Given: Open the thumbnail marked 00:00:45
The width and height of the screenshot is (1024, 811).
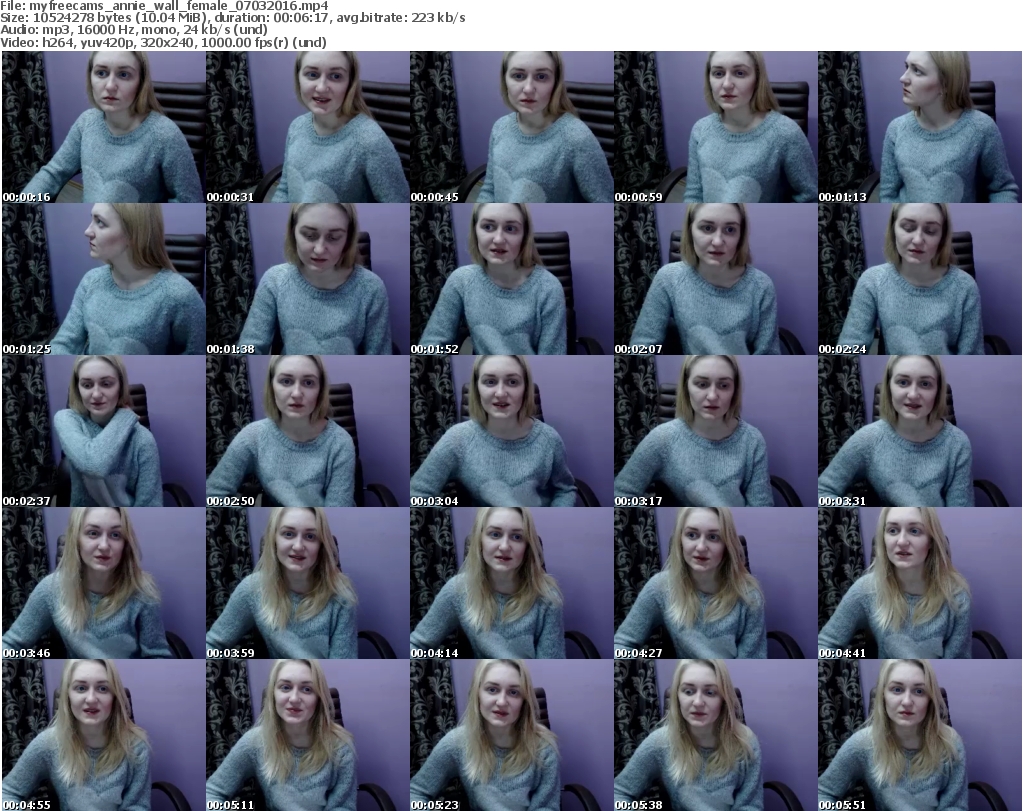Looking at the screenshot, I should click(x=511, y=127).
